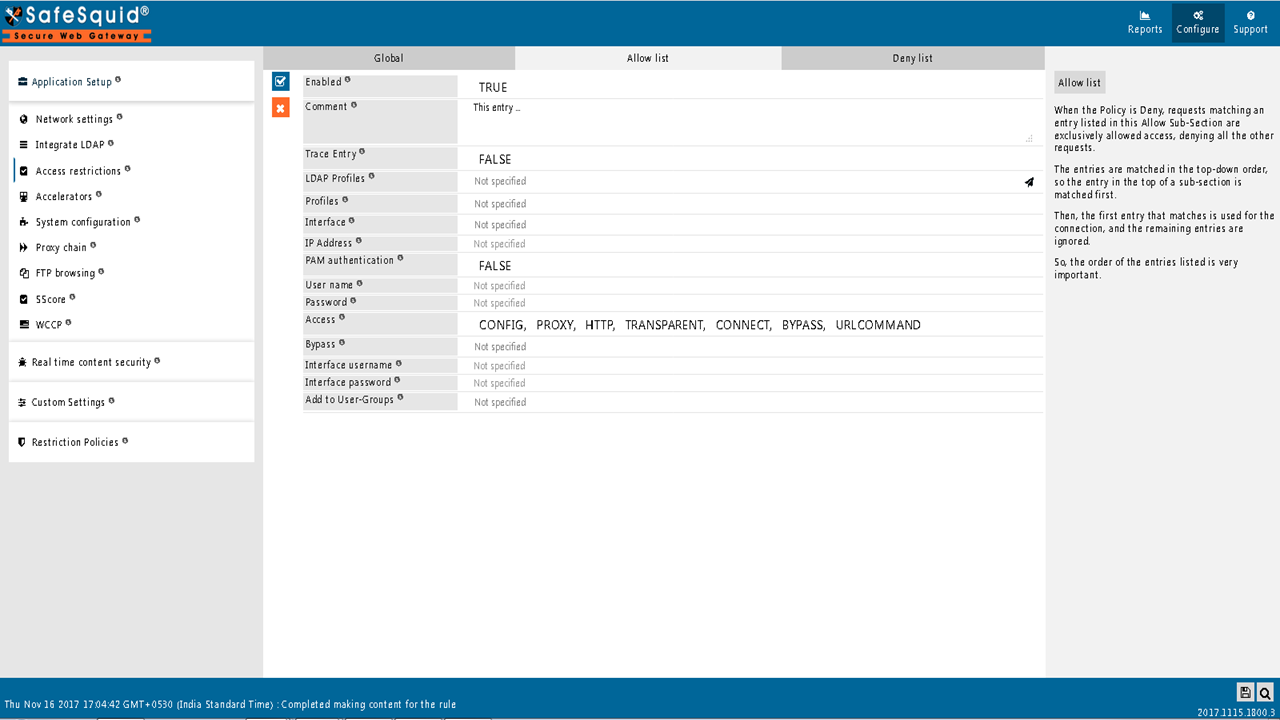
Task: Open SScore in sidebar
Action: tap(51, 299)
